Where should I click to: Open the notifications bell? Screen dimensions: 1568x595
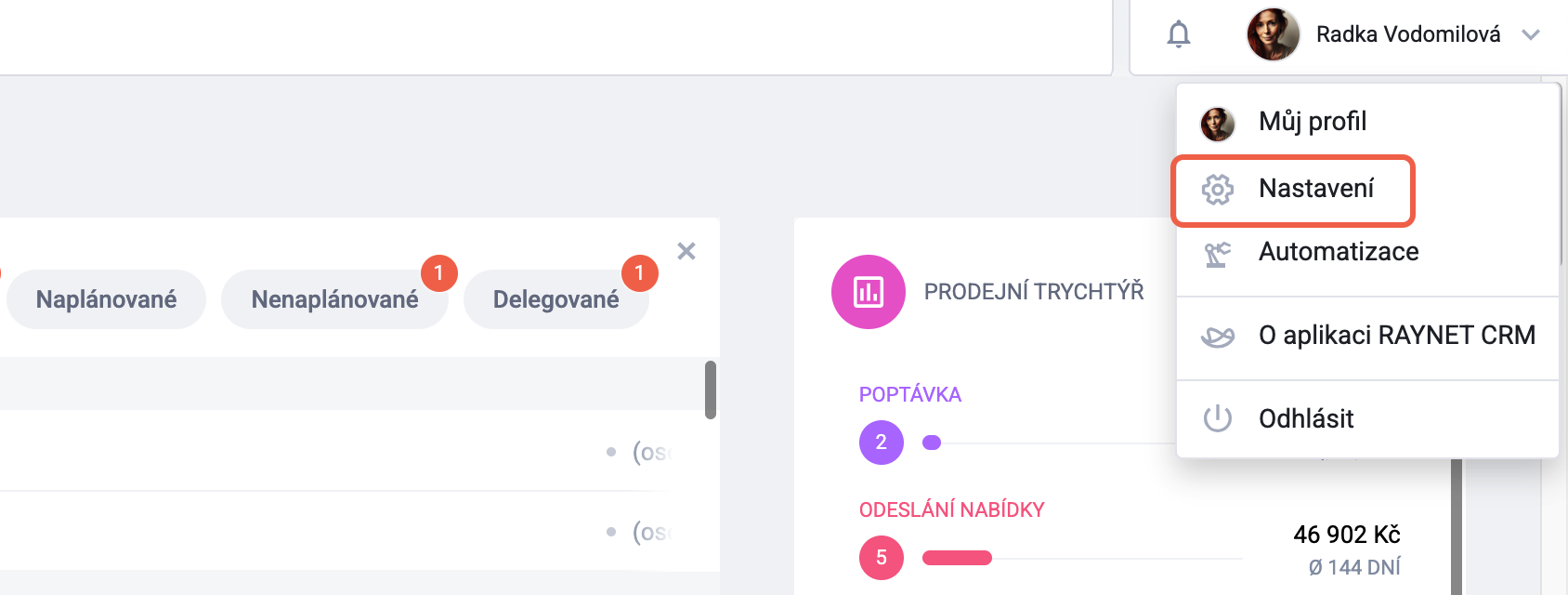(1178, 34)
